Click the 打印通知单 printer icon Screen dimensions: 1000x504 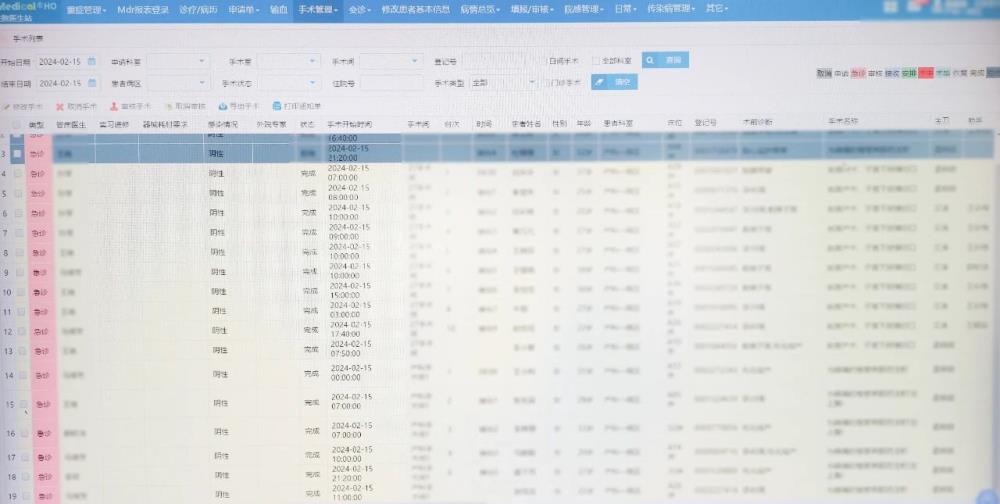277,105
